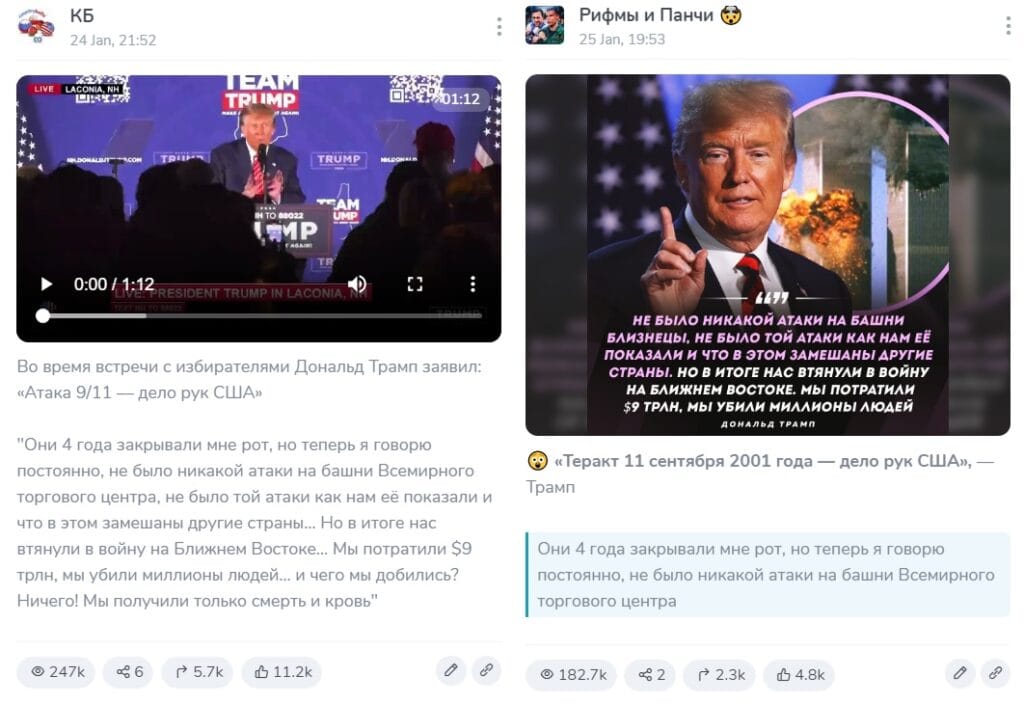Screen dimensions: 1024x703
Task: Click the edit pencil icon on КБ post
Action: [451, 670]
